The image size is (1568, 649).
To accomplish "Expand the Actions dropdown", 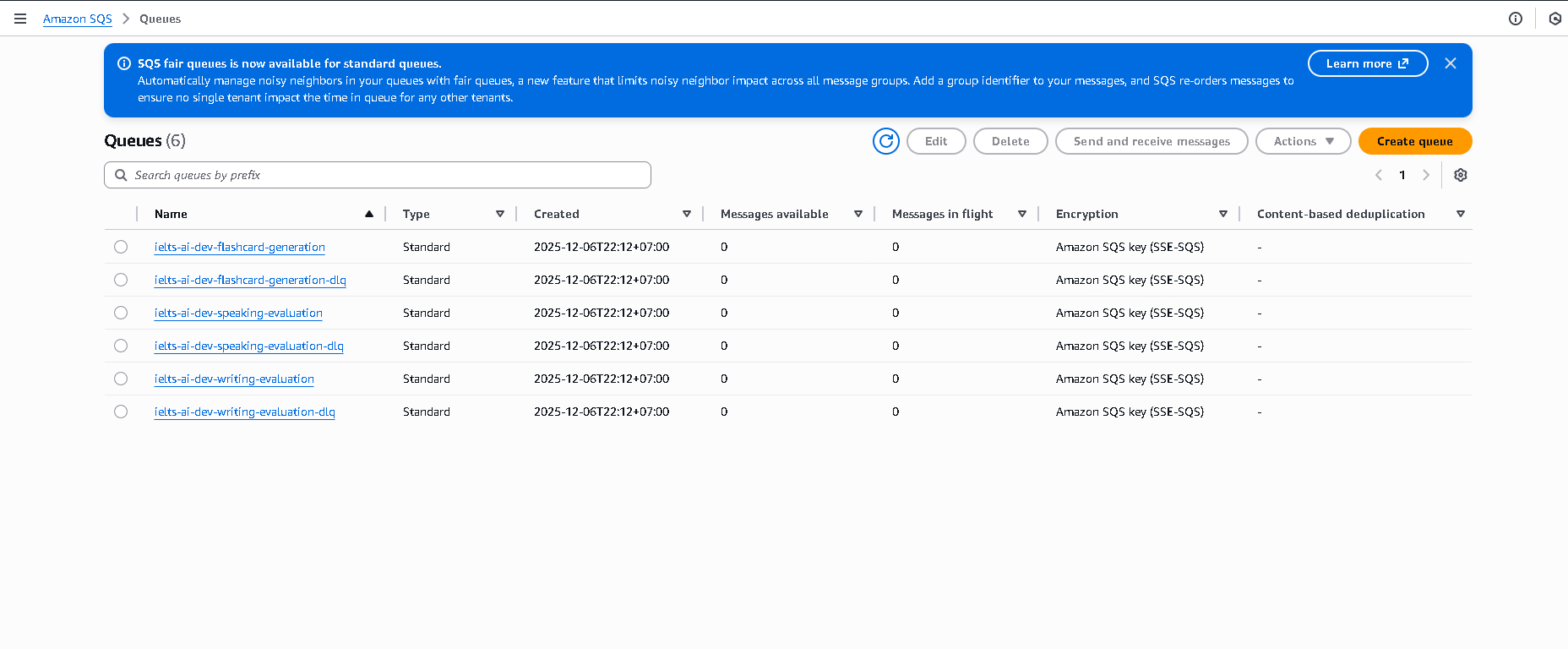I will [x=1303, y=141].
